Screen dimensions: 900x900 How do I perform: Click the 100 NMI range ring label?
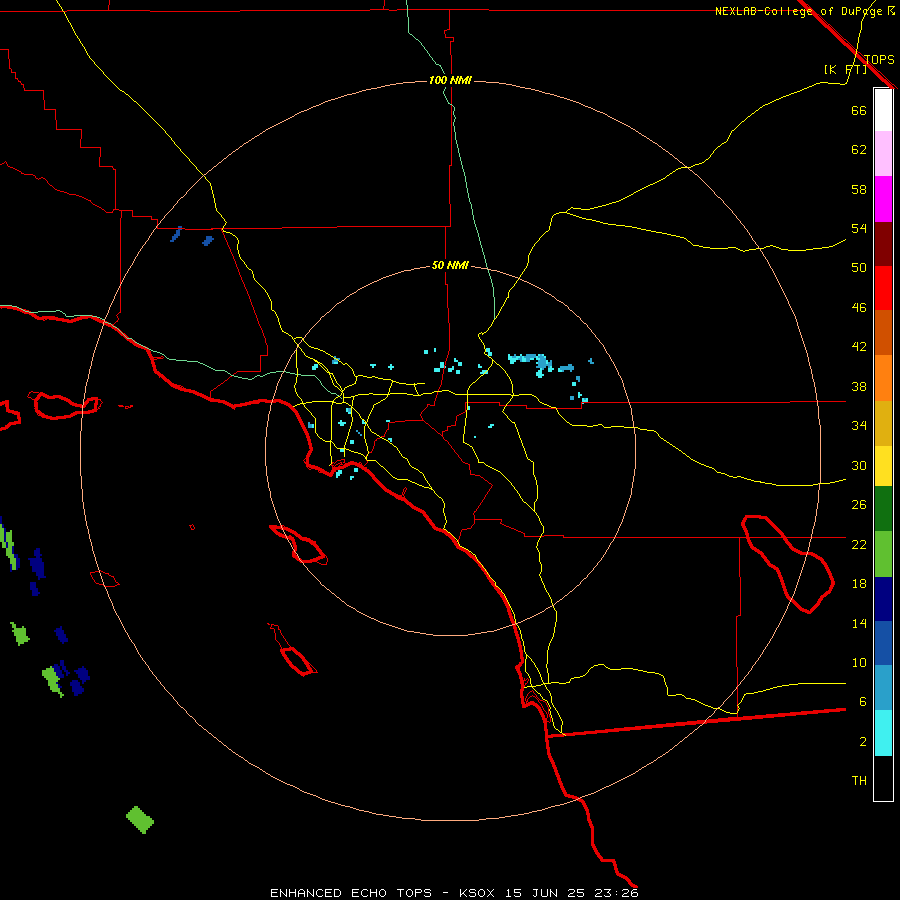[450, 80]
